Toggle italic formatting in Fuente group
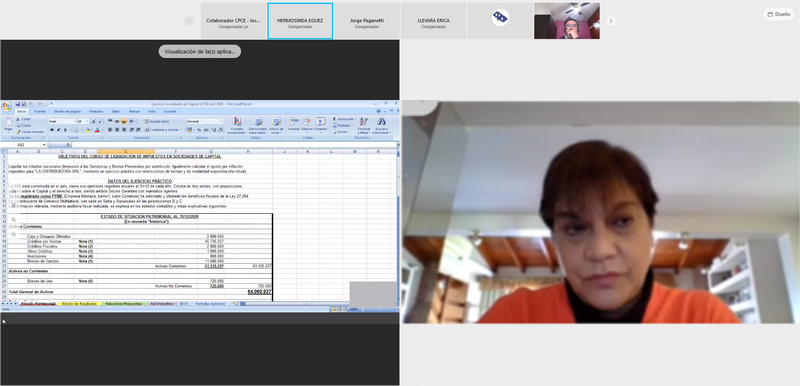 58,130
